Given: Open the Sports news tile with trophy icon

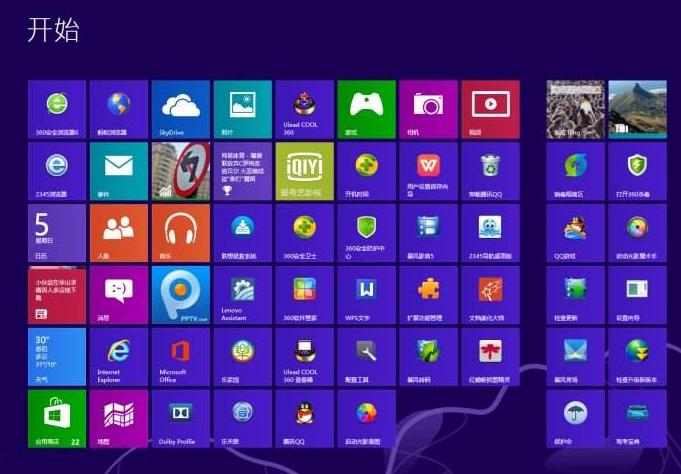Looking at the screenshot, I should click(x=243, y=172).
